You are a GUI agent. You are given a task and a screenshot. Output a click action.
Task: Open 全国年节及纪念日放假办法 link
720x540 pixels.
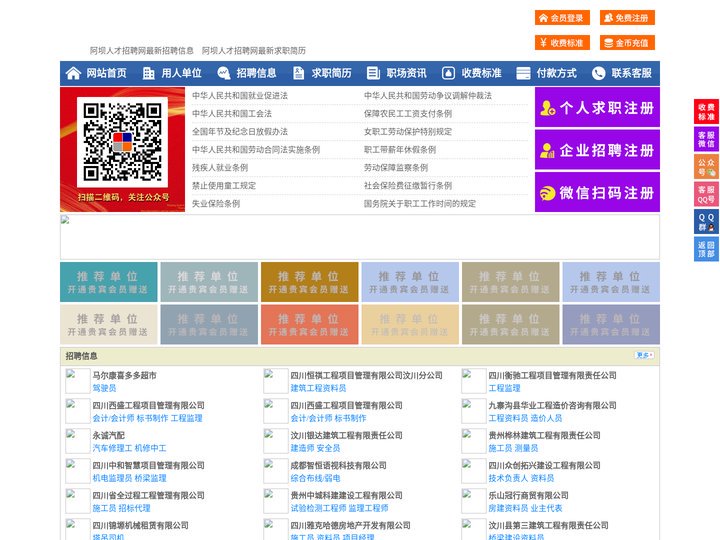point(240,132)
